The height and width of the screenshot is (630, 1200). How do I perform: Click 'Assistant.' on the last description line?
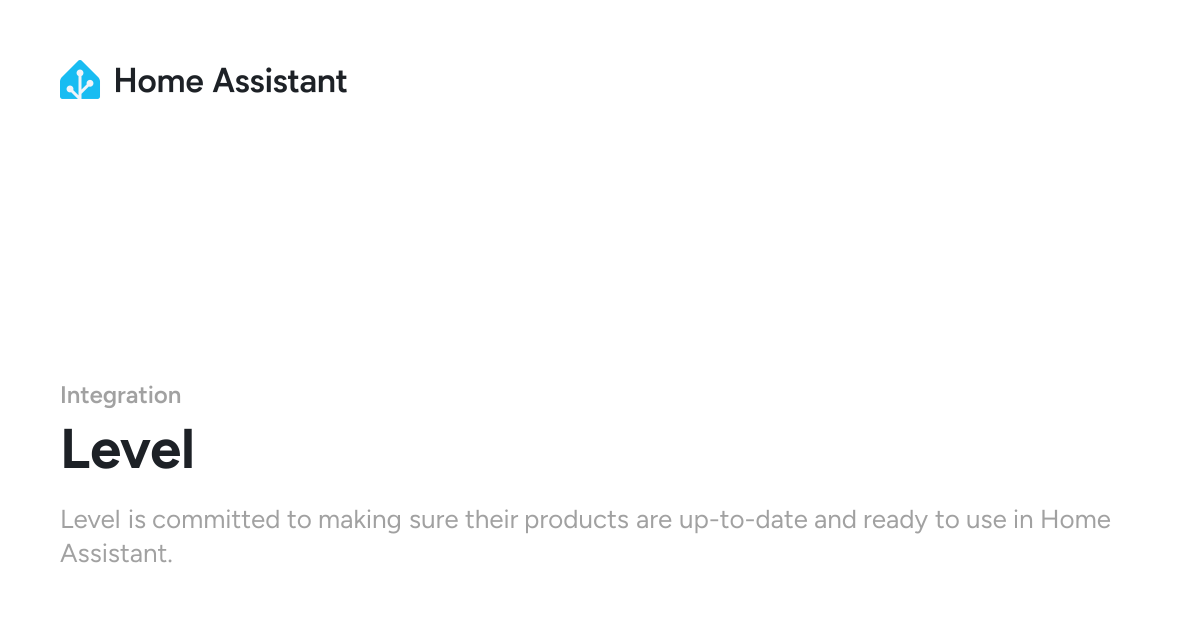coord(117,554)
